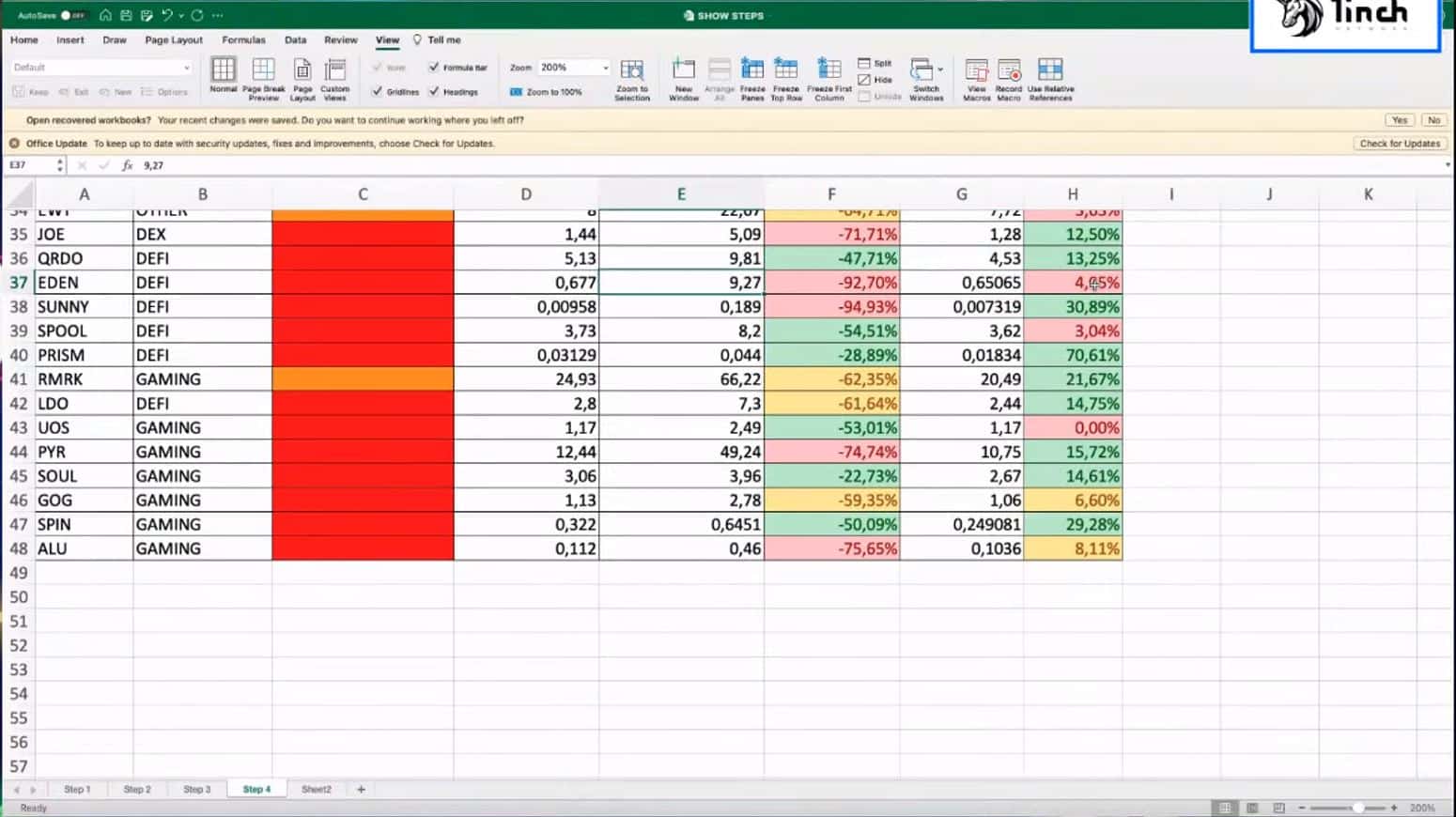The height and width of the screenshot is (817, 1456).
Task: Click the Check for Updates button
Action: (x=1399, y=144)
